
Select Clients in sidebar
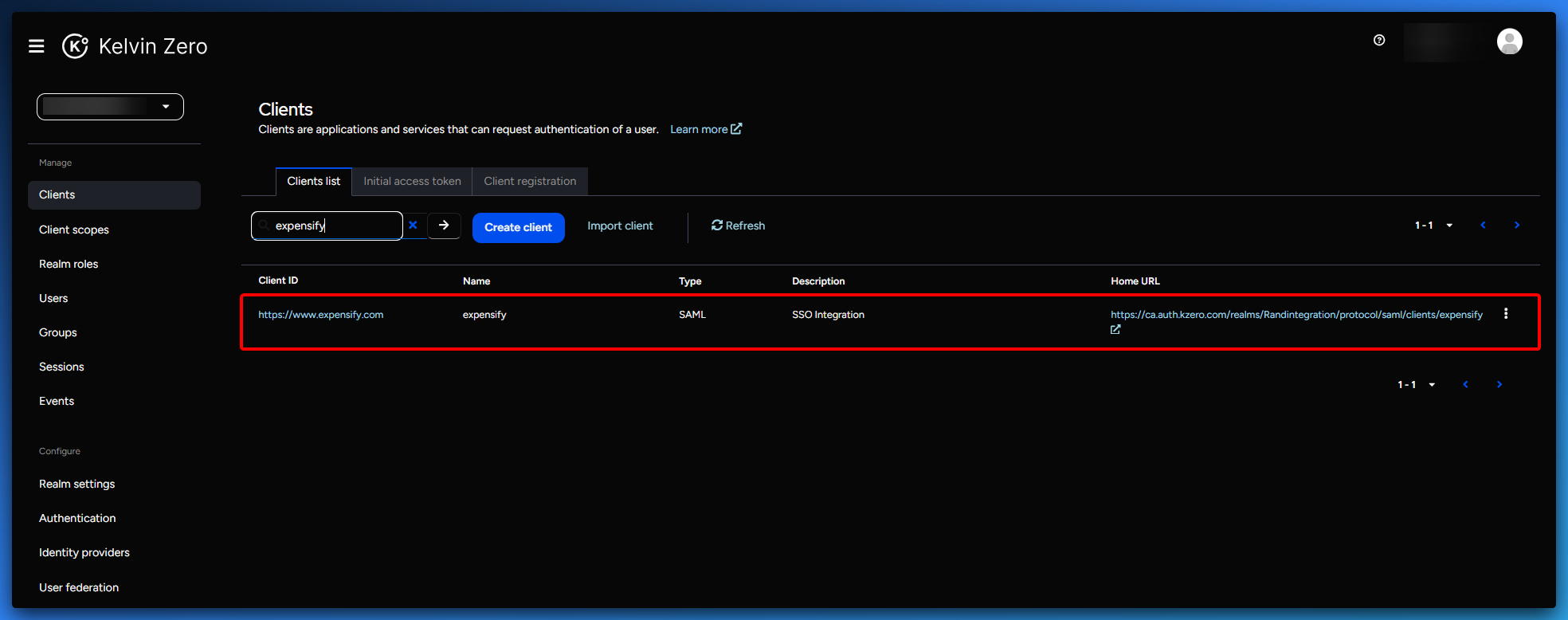point(114,195)
